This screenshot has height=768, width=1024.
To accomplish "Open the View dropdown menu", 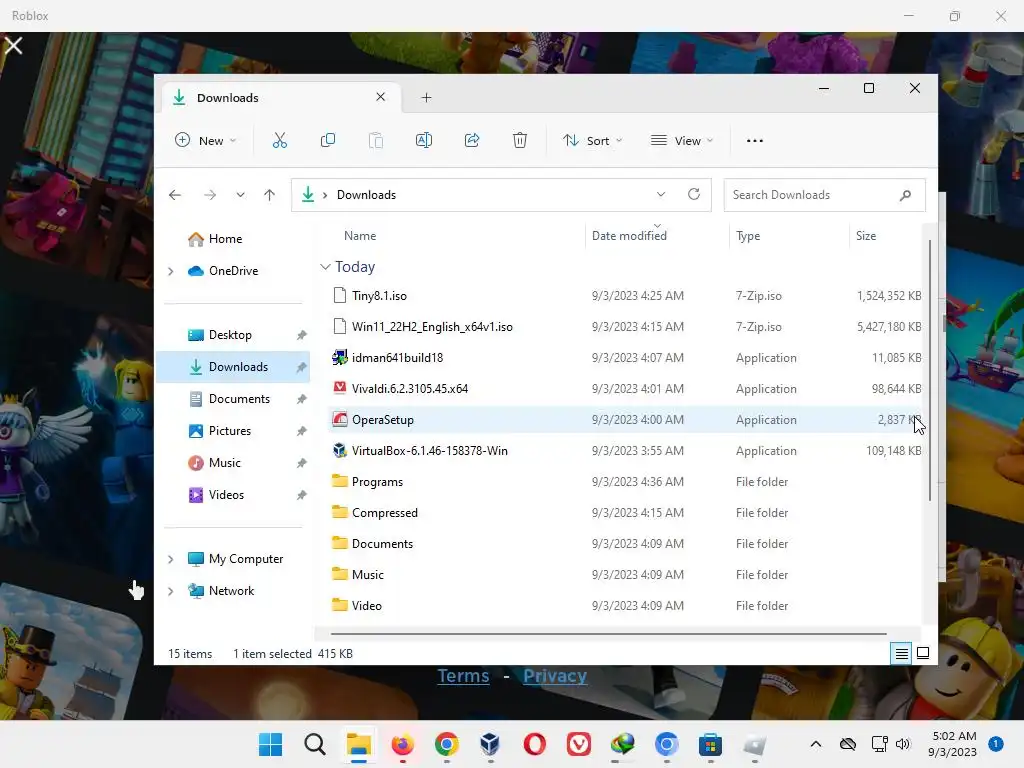I will click(682, 140).
